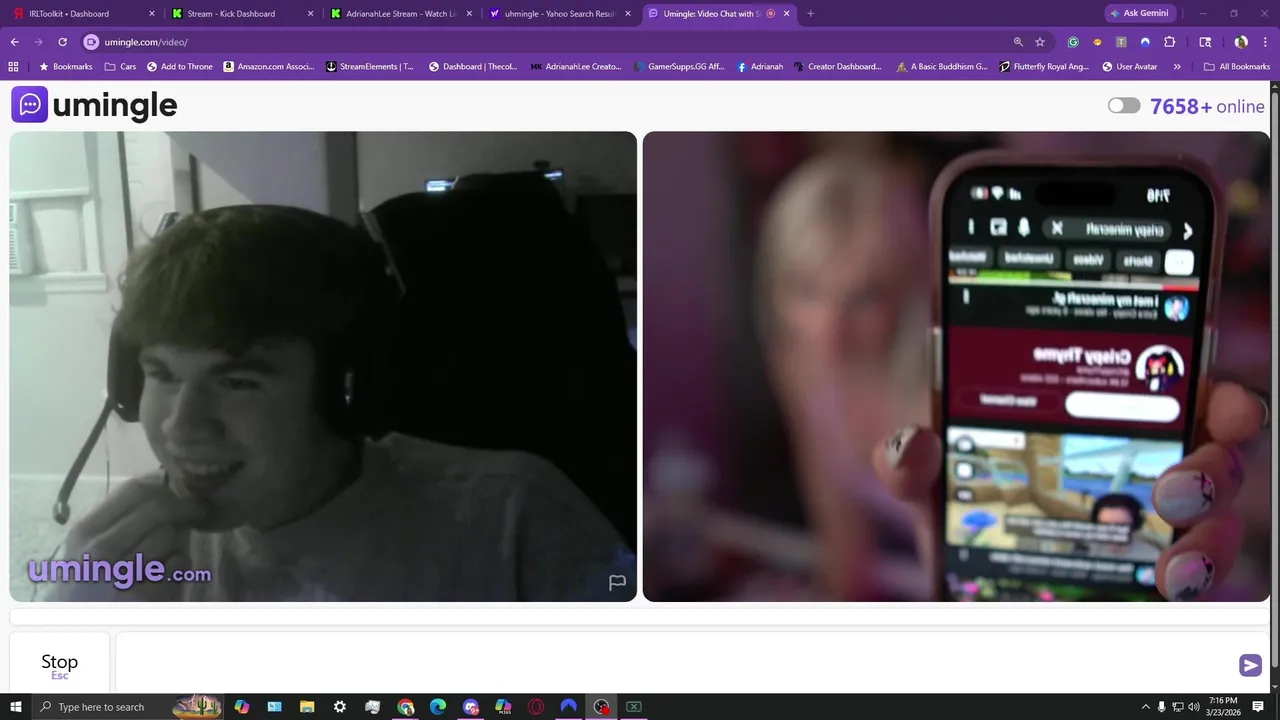Open the Opera browser taskbar icon

[536, 707]
